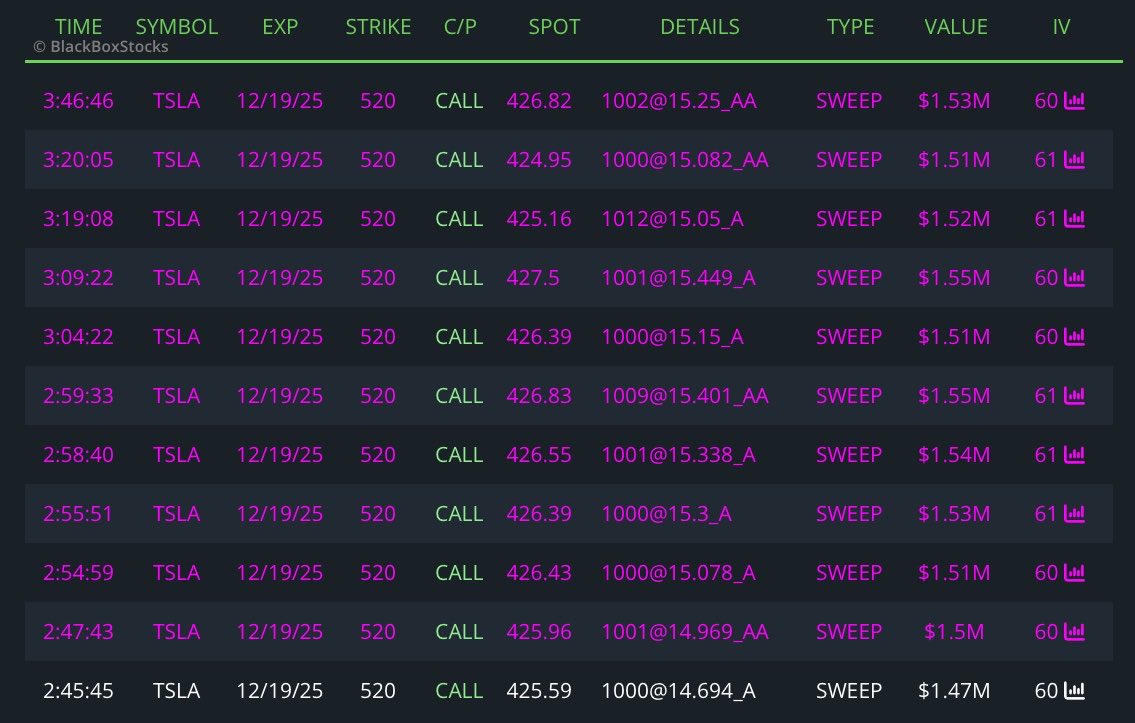The height and width of the screenshot is (723, 1135).
Task: Select the 2:45:45 timestamp cell
Action: [x=78, y=690]
